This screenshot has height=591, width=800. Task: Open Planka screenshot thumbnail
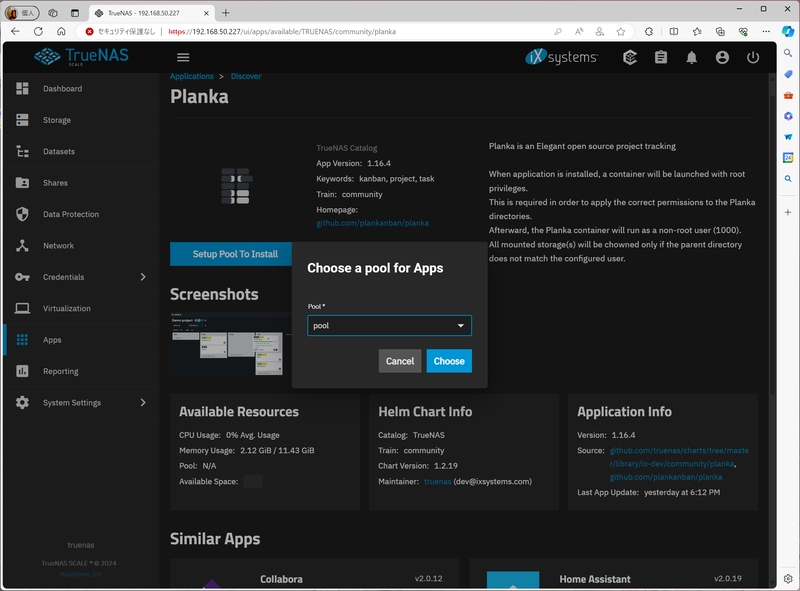[x=231, y=344]
